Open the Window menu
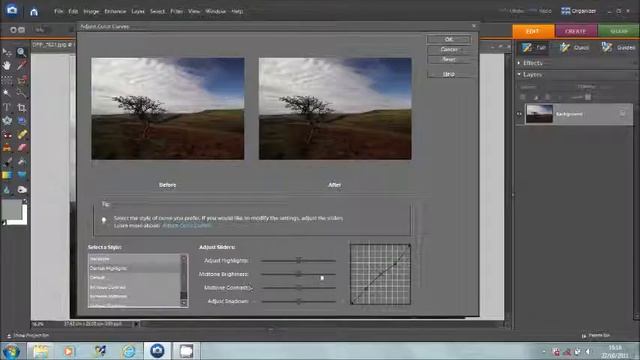Image resolution: width=640 pixels, height=360 pixels. coord(216,11)
